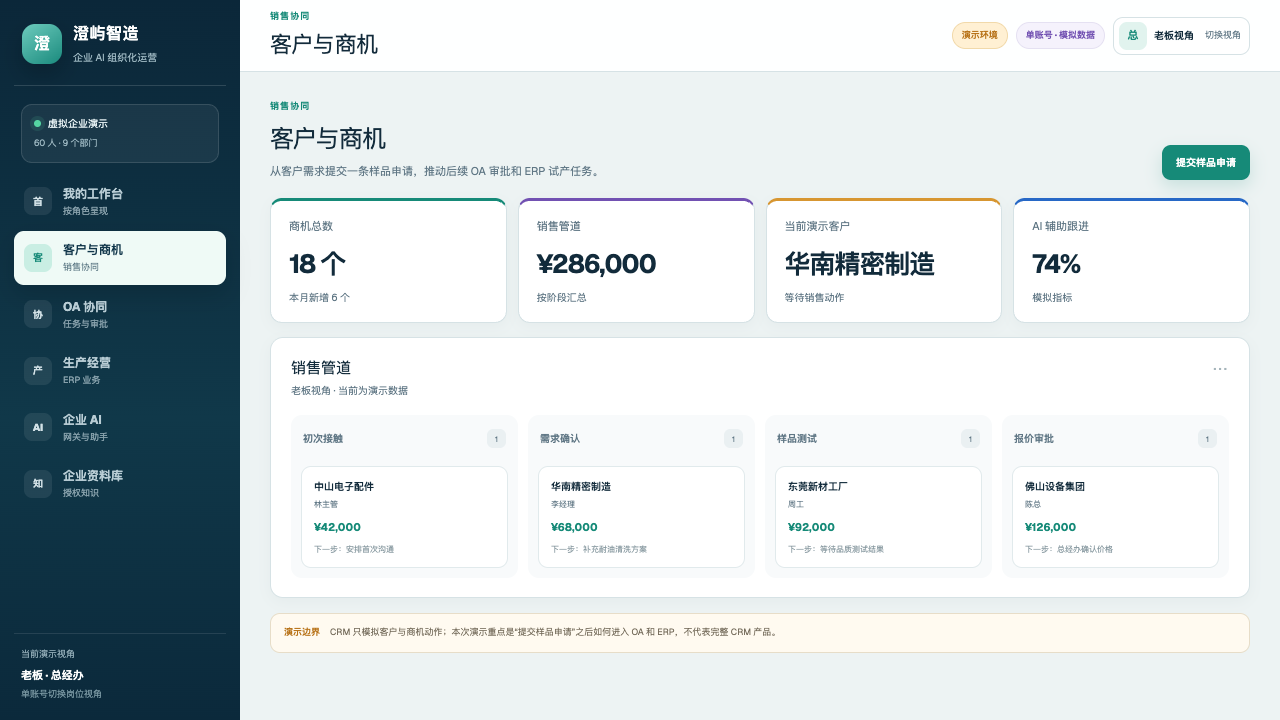Open 企业资料库 menu item

click(x=120, y=484)
